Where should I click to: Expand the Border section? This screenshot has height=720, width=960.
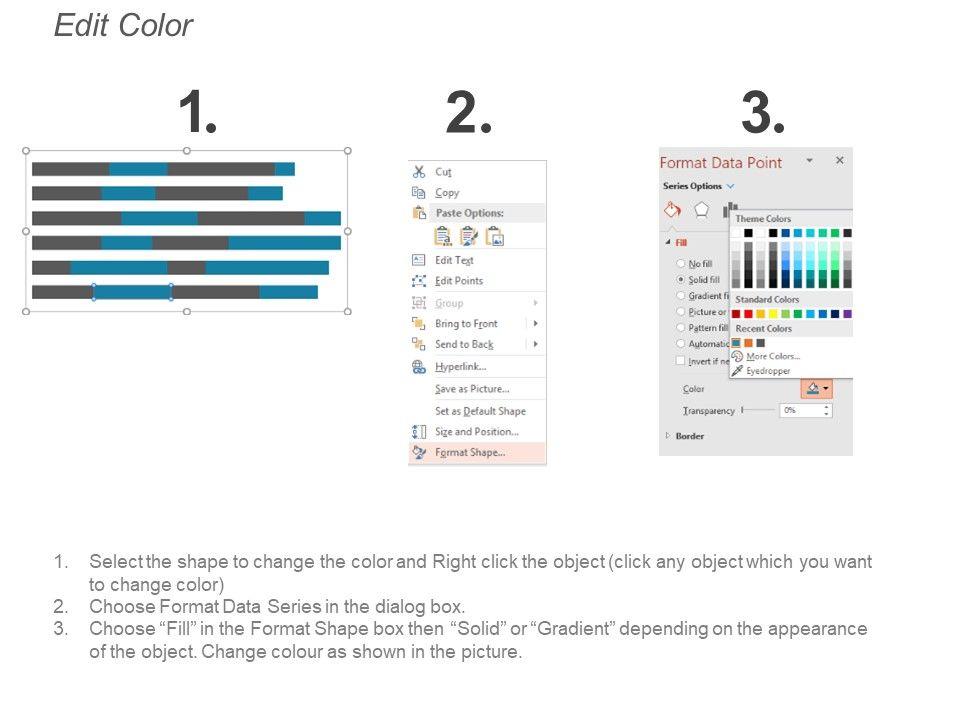(x=669, y=436)
